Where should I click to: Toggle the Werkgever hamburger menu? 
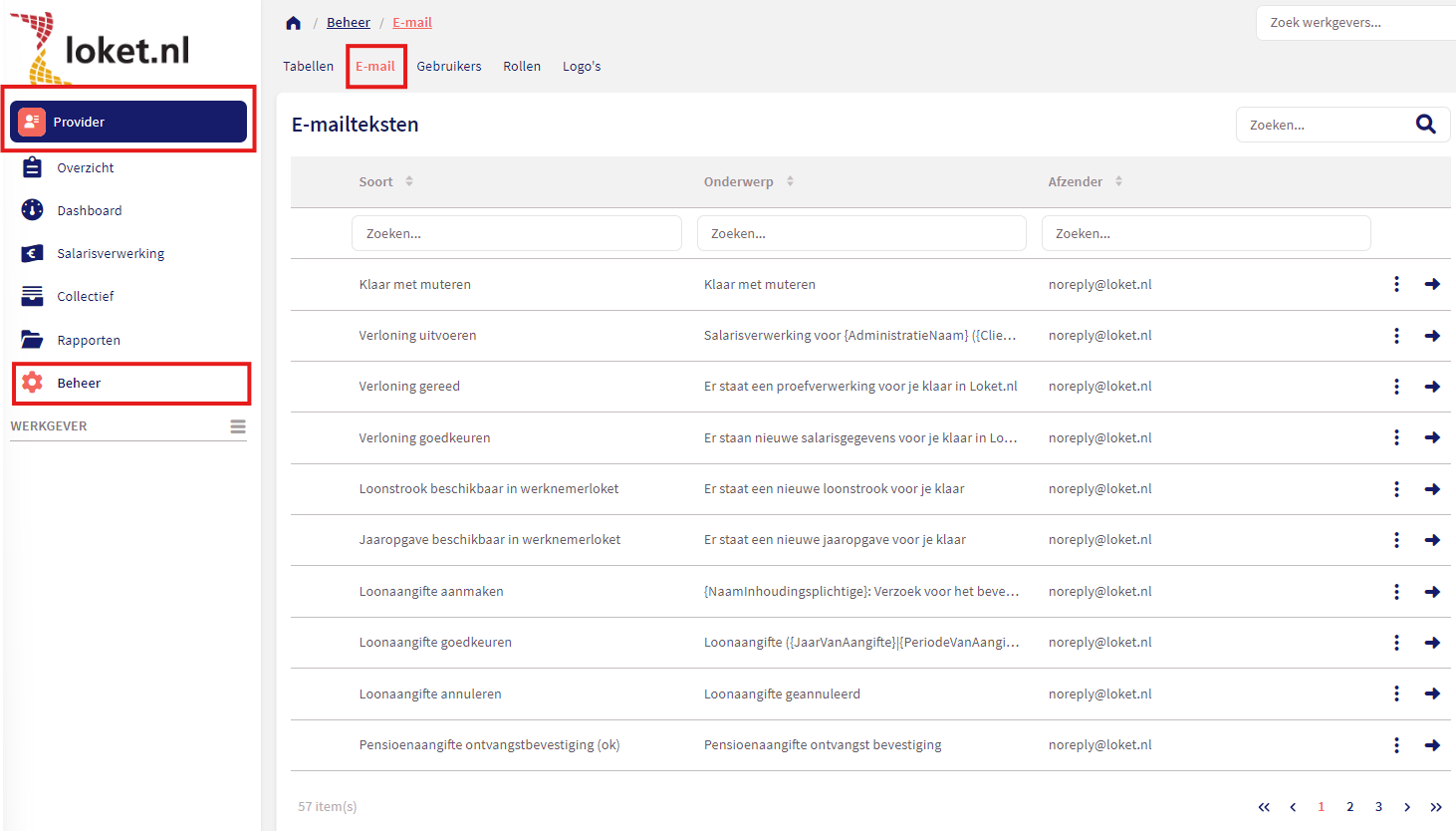point(238,426)
